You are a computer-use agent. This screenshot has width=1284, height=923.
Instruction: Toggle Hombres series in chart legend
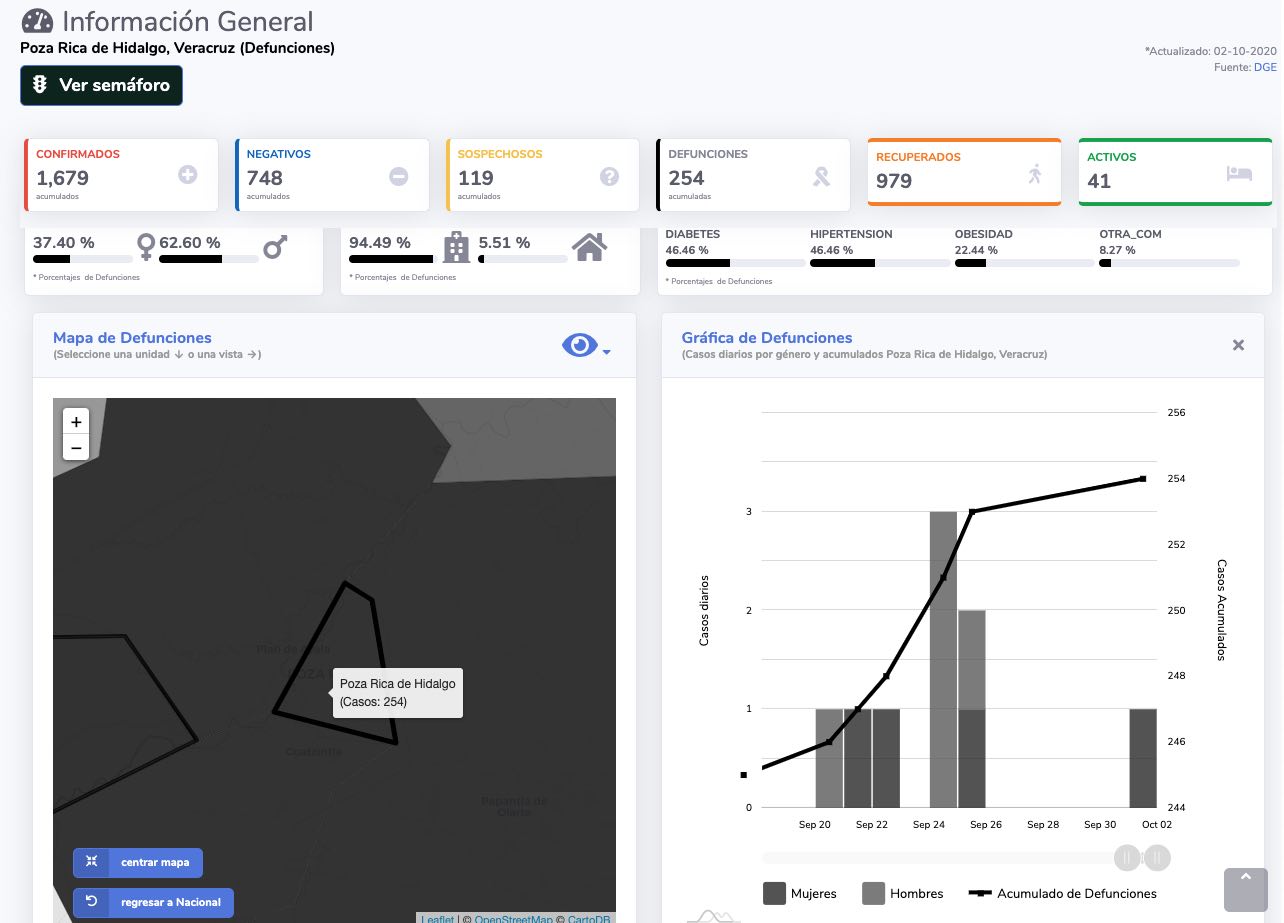903,894
